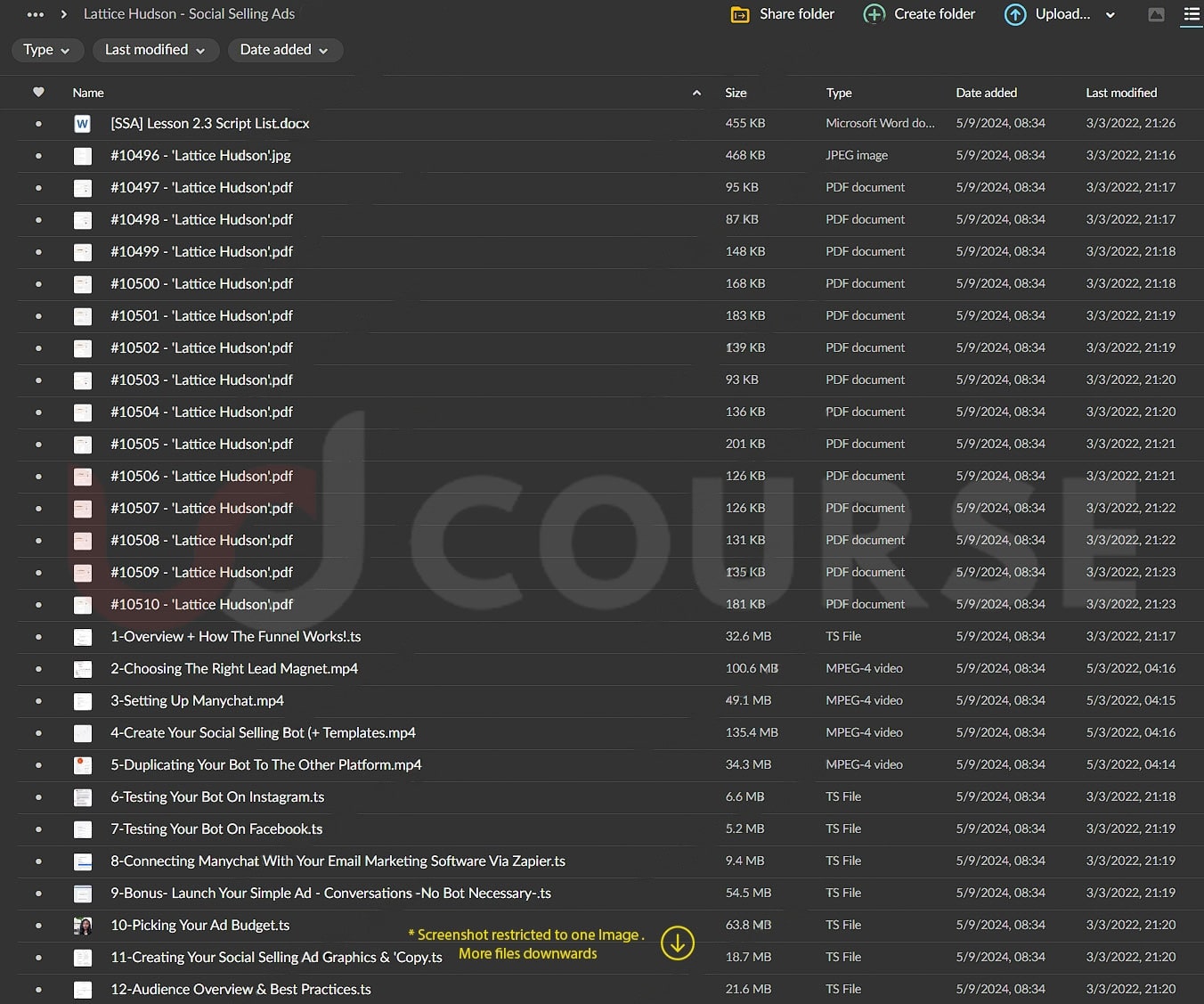Expand the chevron next to Upload
Image resolution: width=1204 pixels, height=1004 pixels.
1110,15
